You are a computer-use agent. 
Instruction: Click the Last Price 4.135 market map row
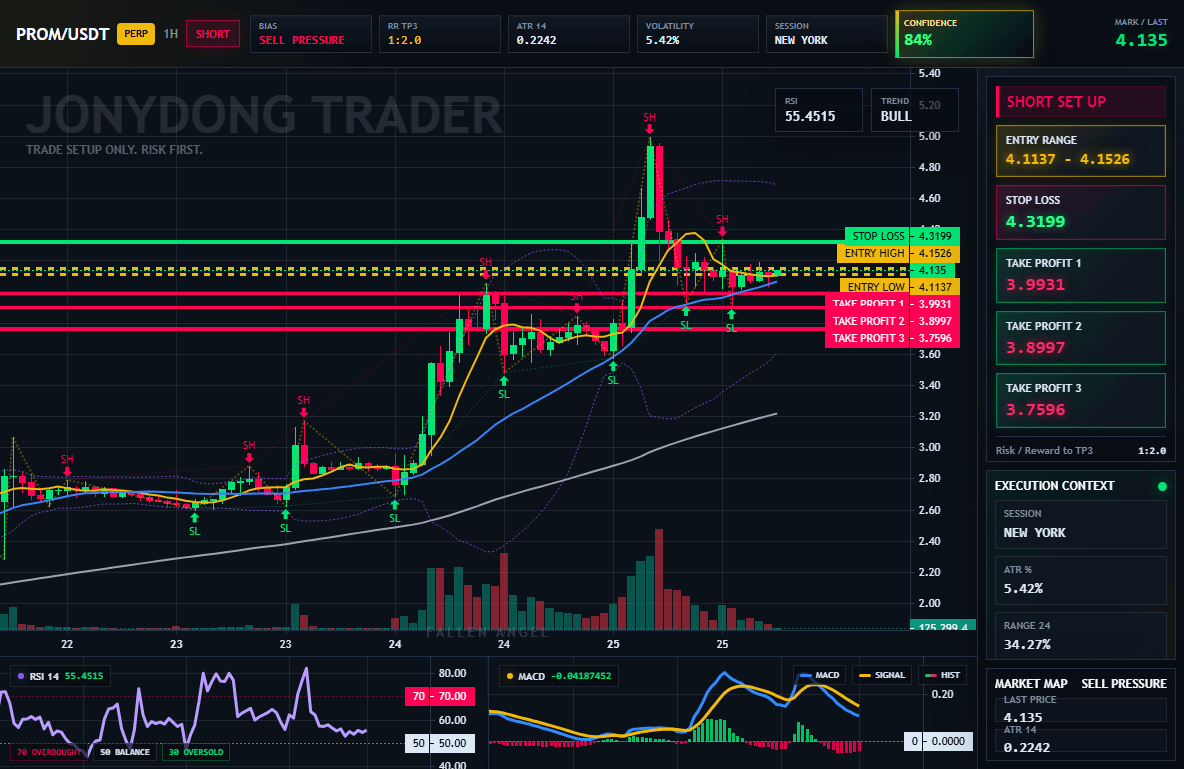pyautogui.click(x=1081, y=709)
